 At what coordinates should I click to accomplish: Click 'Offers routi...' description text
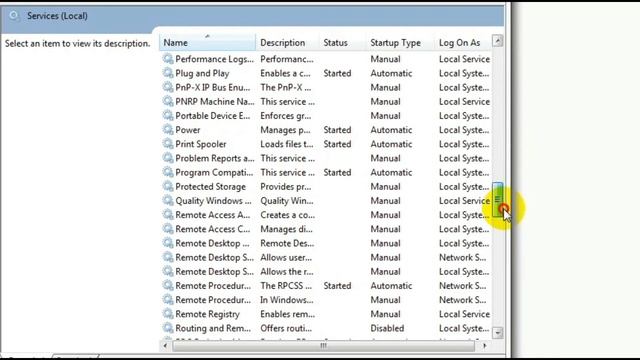[286, 328]
